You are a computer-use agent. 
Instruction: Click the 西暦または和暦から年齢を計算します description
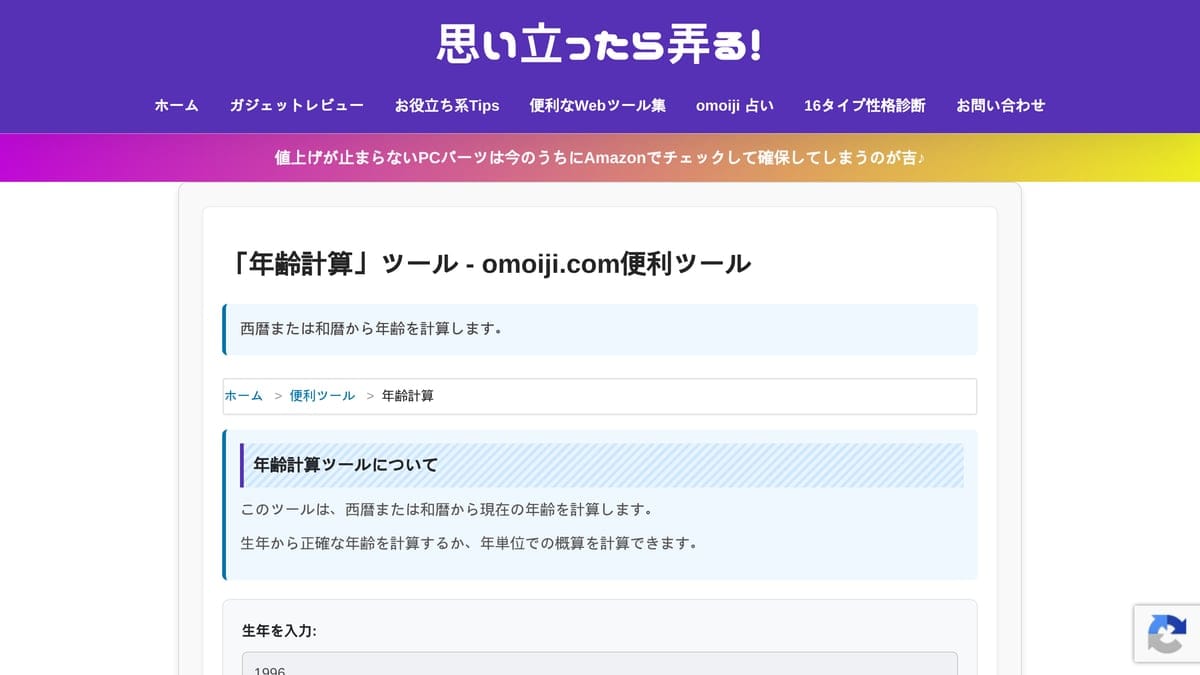click(371, 329)
